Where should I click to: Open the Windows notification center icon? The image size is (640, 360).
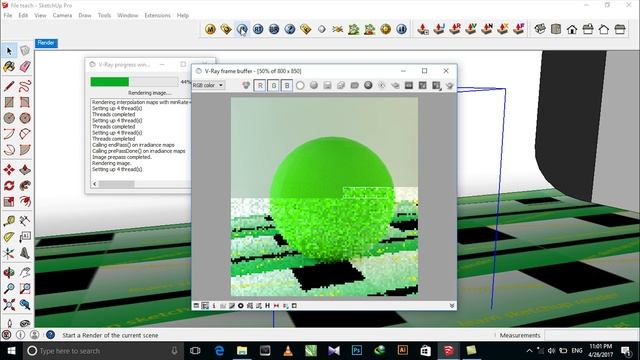click(626, 351)
